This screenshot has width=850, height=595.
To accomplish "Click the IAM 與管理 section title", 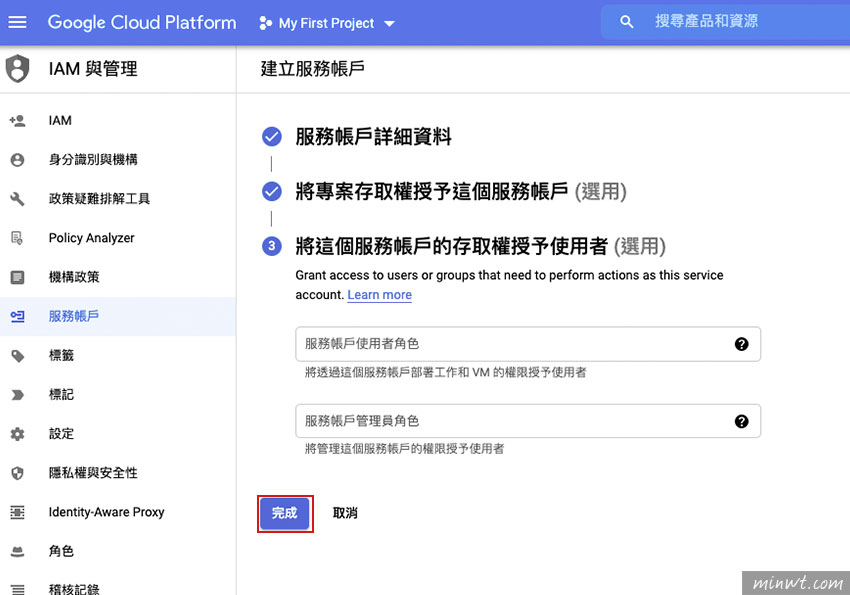I will (x=93, y=69).
